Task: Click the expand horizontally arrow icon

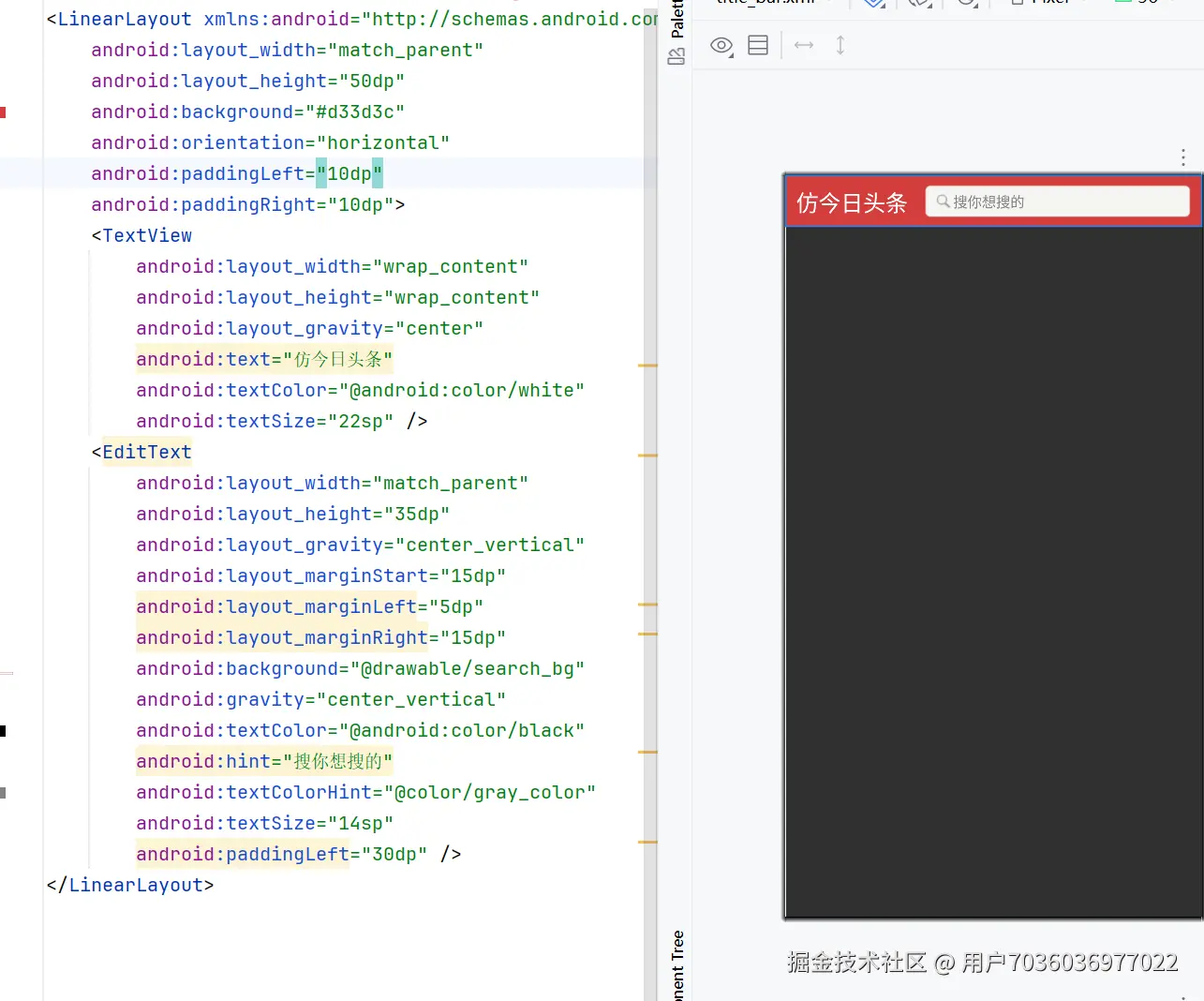Action: [804, 45]
